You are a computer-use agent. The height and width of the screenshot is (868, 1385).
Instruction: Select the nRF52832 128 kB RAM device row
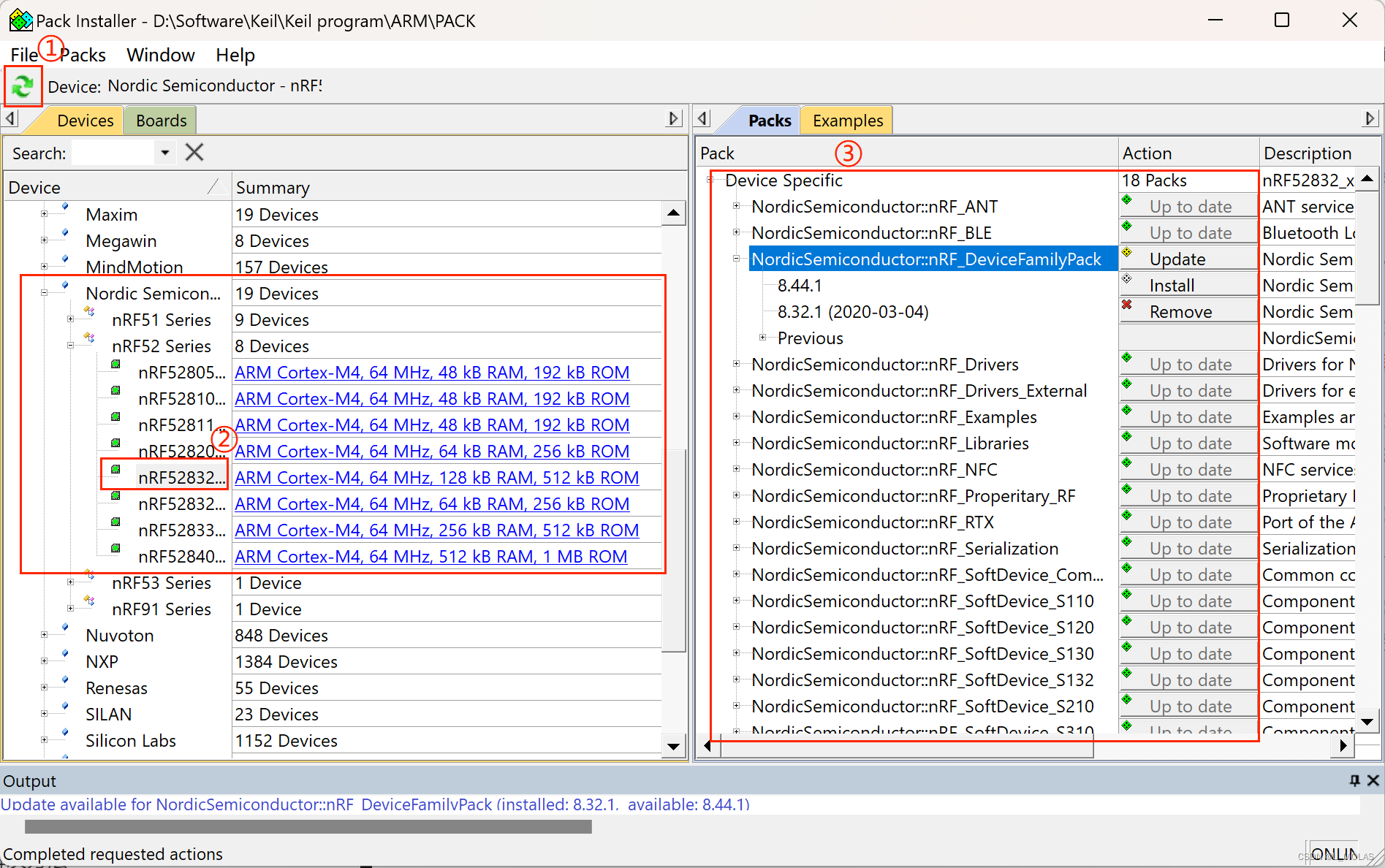click(181, 478)
